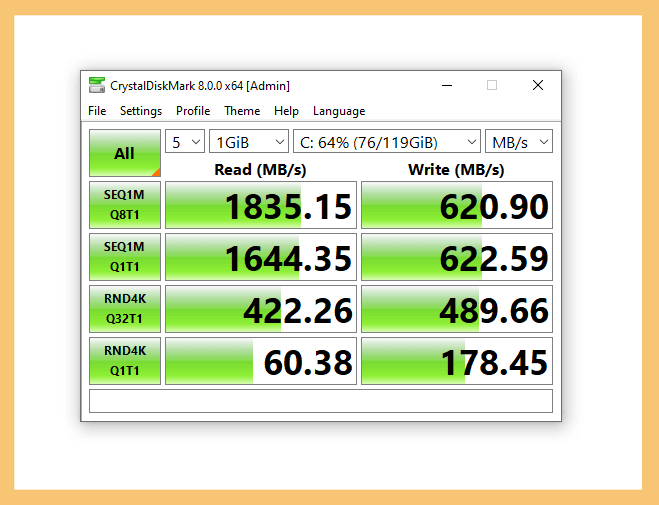This screenshot has width=659, height=505.
Task: Open the MB/s unit dropdown
Action: pos(519,142)
